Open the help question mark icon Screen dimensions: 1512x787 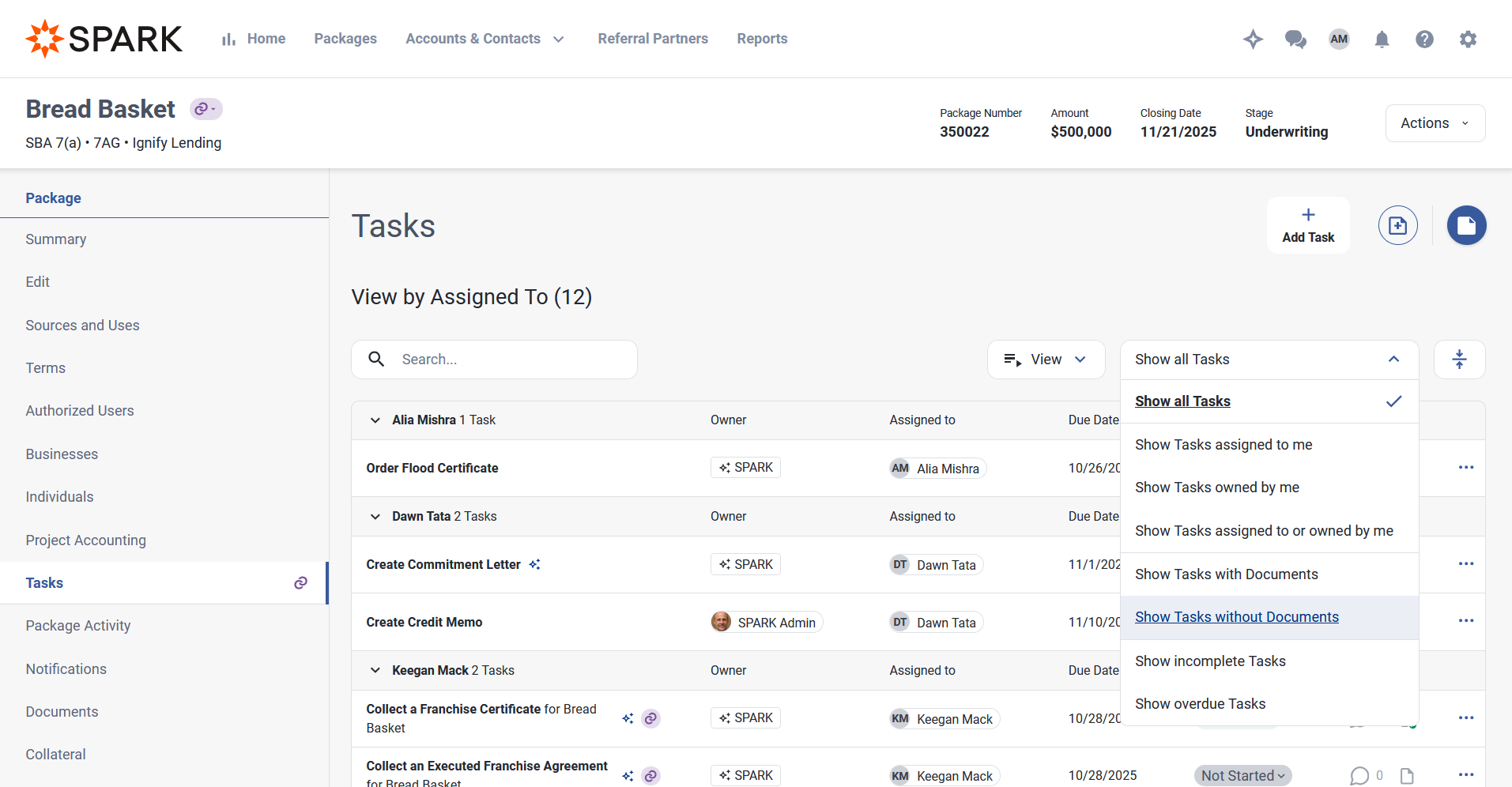coord(1424,39)
